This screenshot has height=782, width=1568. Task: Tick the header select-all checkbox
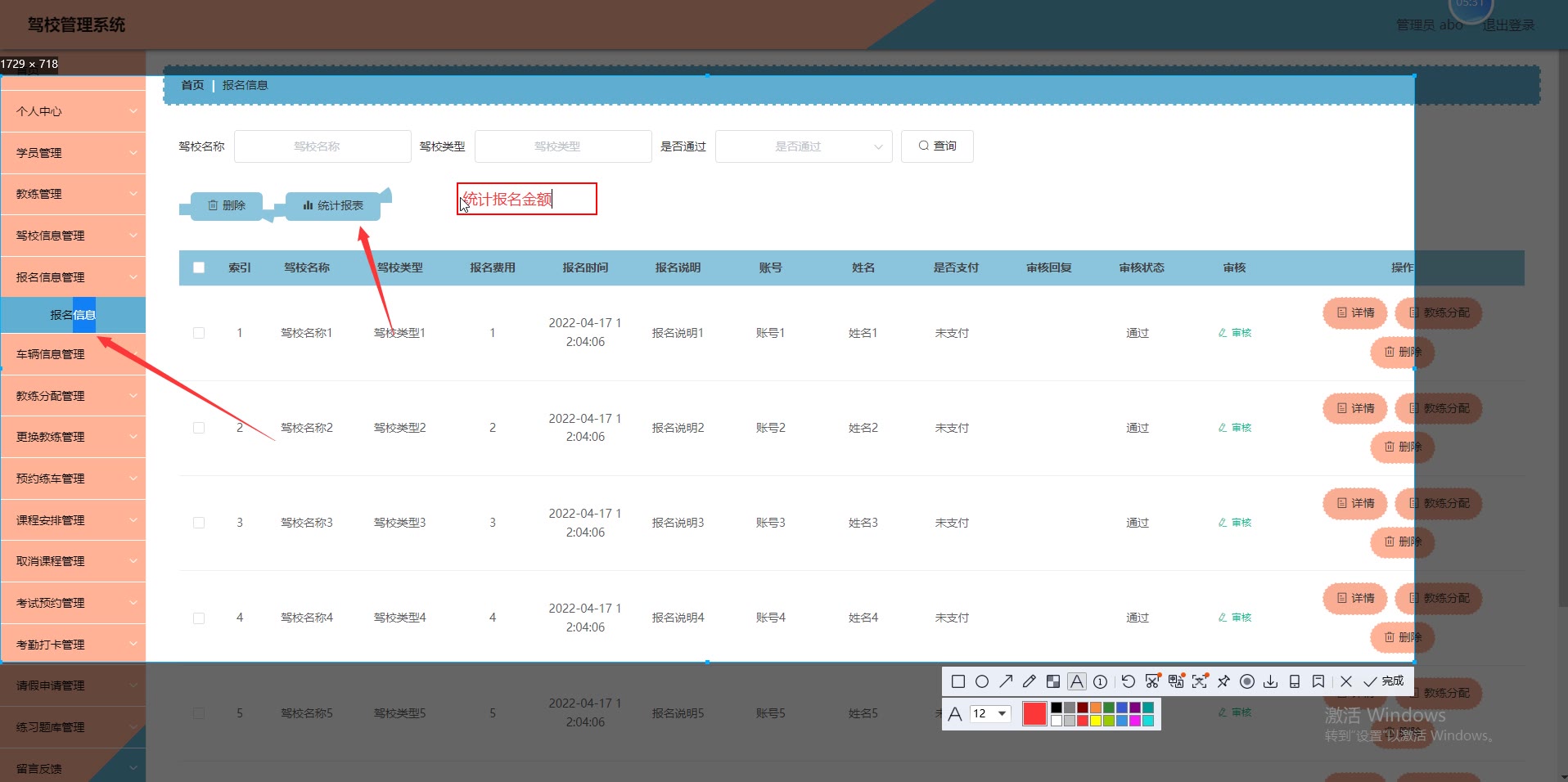(x=199, y=267)
